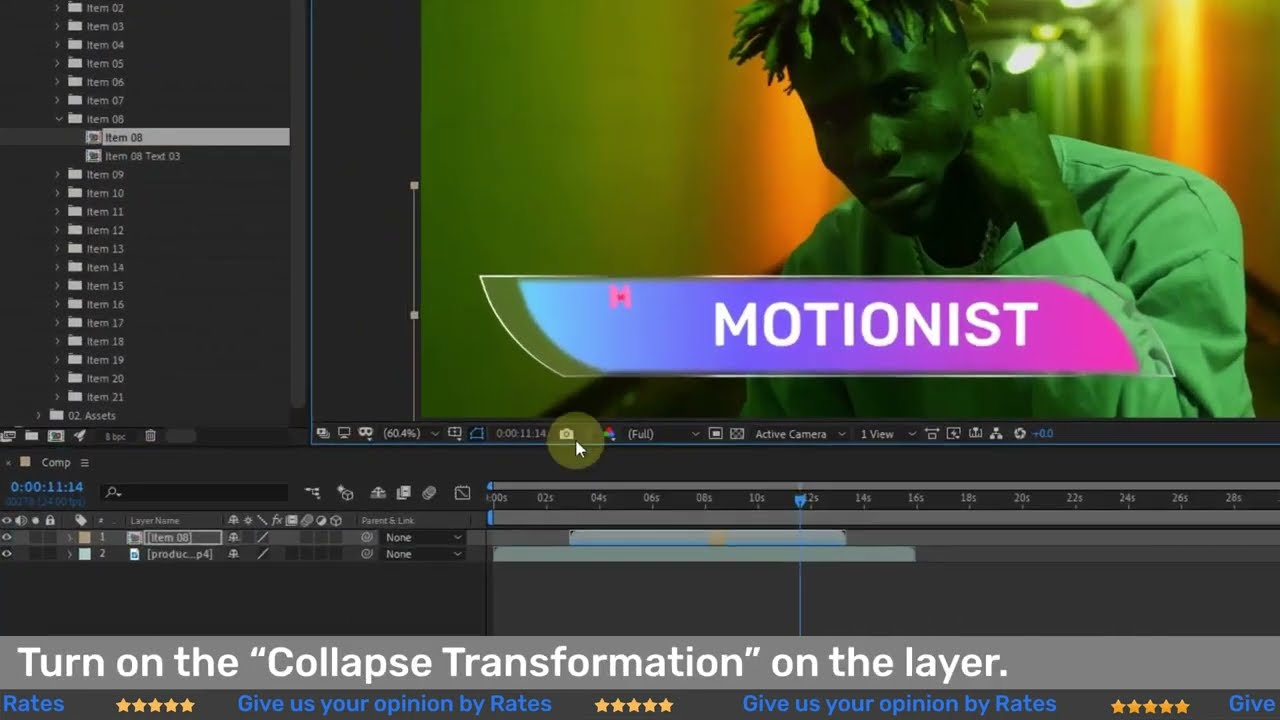Hide the produc...p4 layer eye toggle

coord(7,554)
